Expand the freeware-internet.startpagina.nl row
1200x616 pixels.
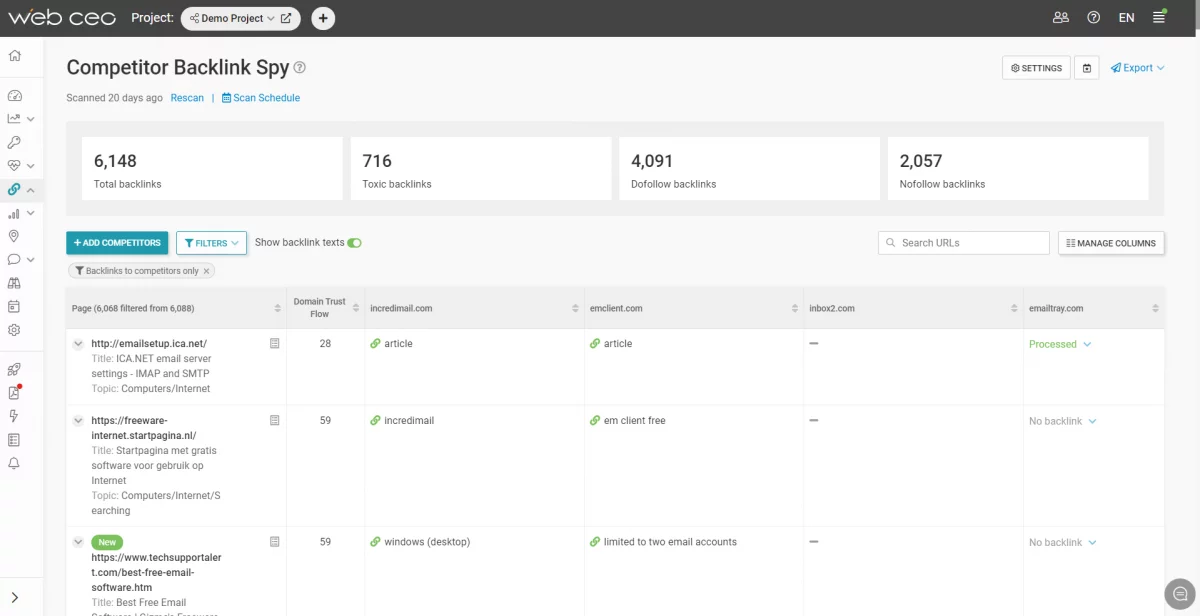tap(78, 421)
